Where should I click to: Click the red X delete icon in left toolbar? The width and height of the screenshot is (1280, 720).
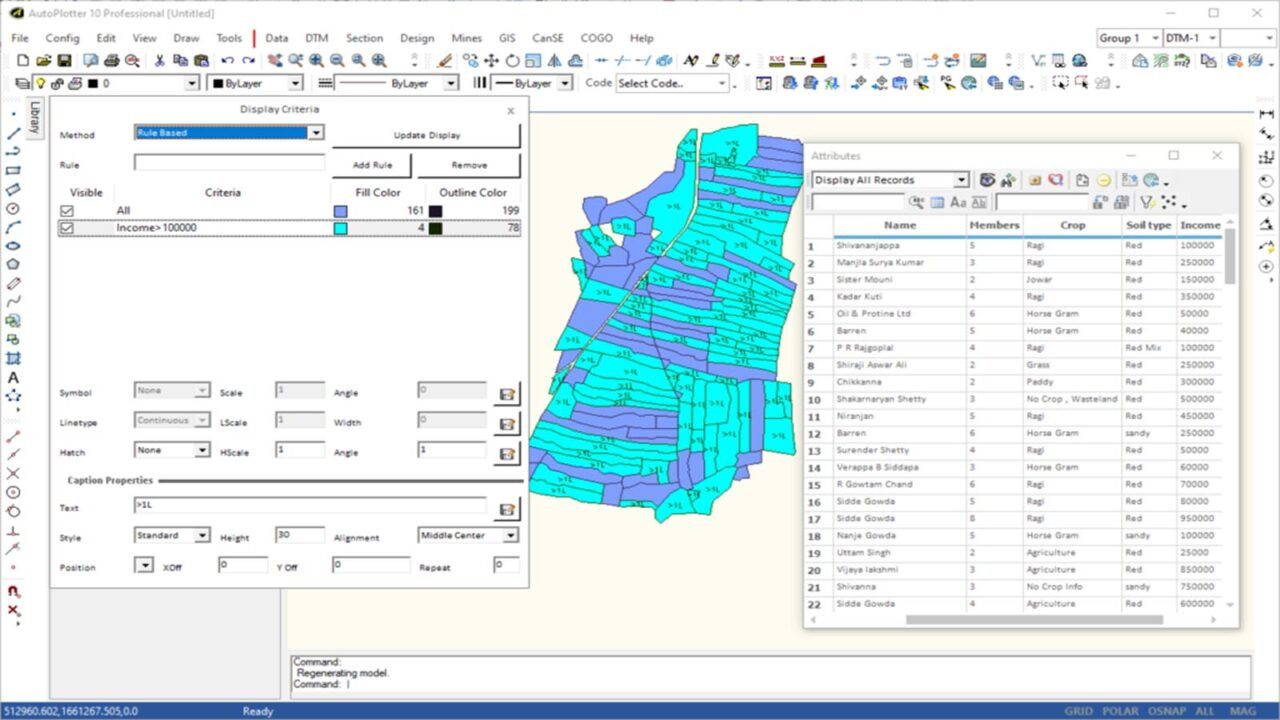click(x=14, y=610)
